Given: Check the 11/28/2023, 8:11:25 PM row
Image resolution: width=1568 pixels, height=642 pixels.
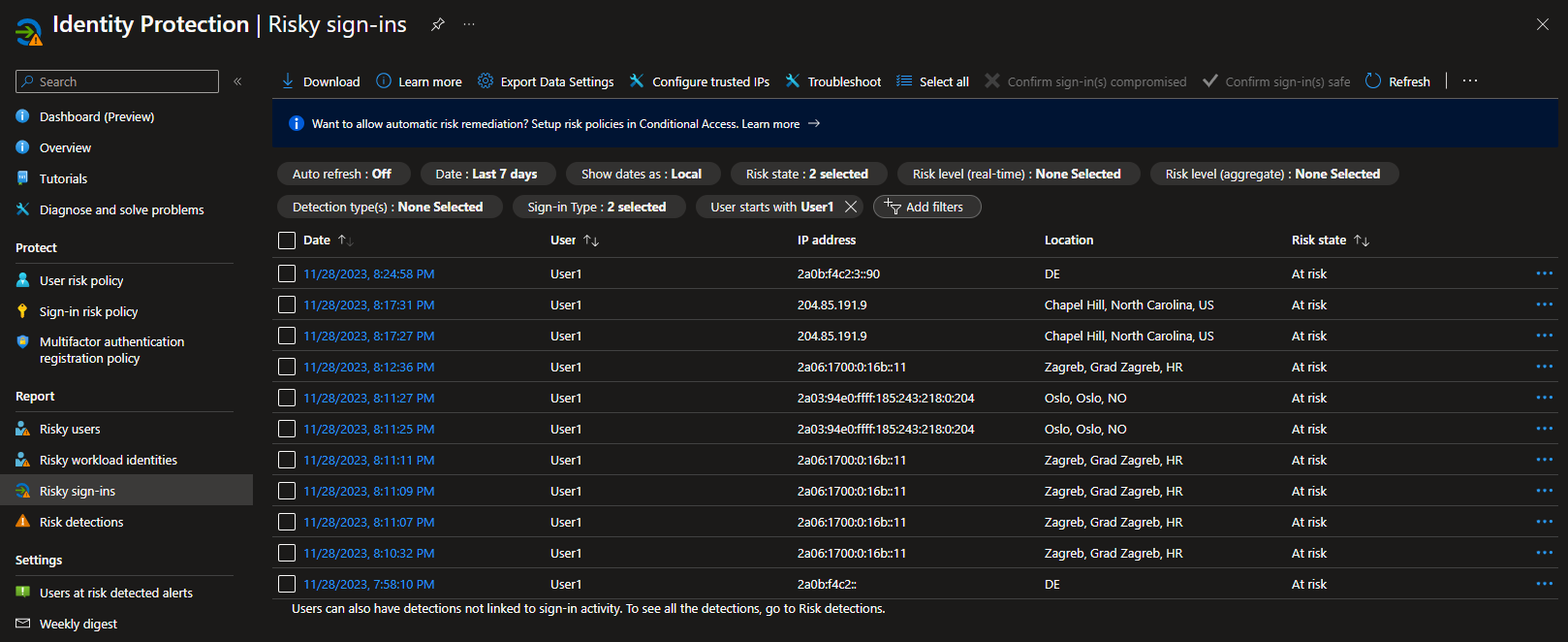Looking at the screenshot, I should [x=287, y=429].
